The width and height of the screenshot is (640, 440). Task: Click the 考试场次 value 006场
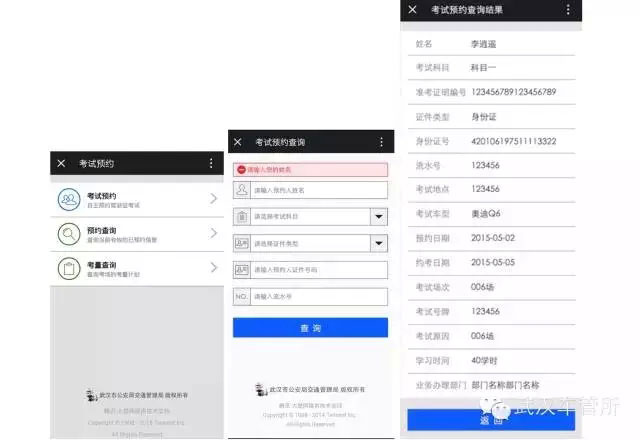pyautogui.click(x=482, y=287)
